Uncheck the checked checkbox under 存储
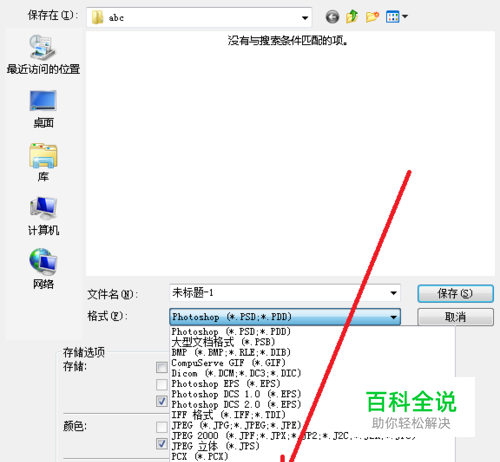The height and width of the screenshot is (462, 500). coord(162,401)
